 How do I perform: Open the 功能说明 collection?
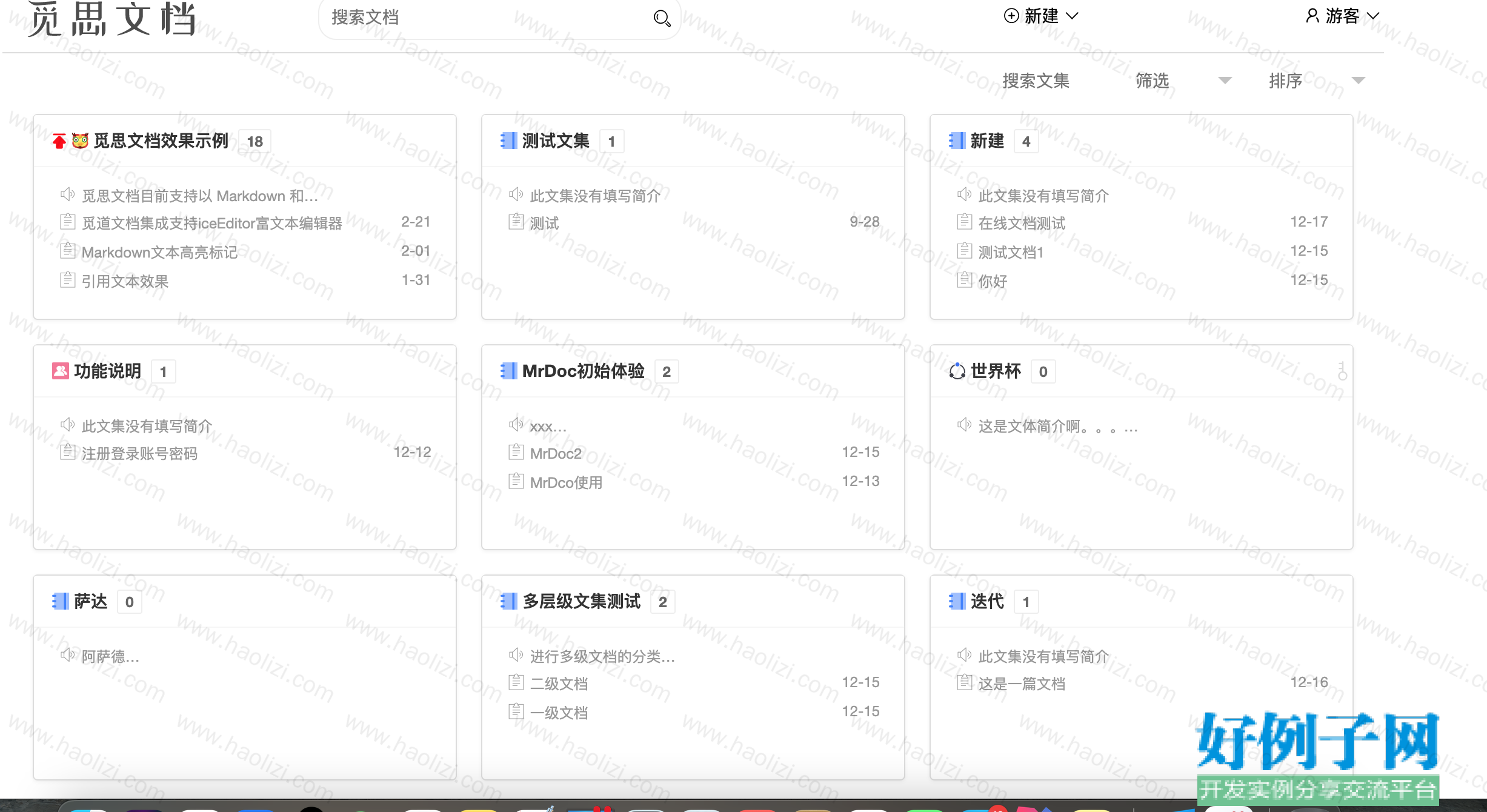107,371
